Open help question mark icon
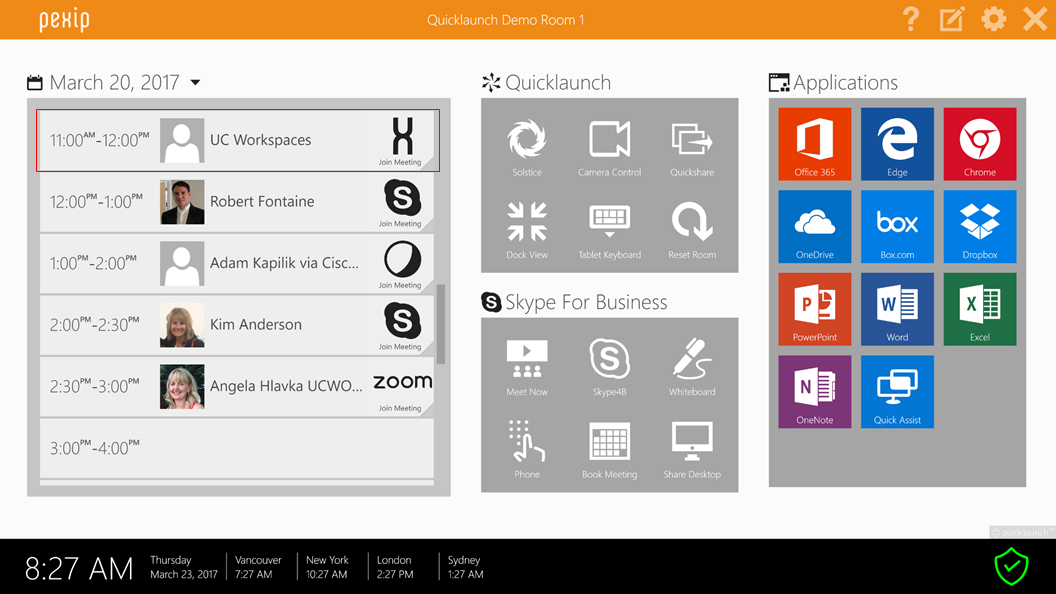This screenshot has width=1056, height=594. pos(911,19)
